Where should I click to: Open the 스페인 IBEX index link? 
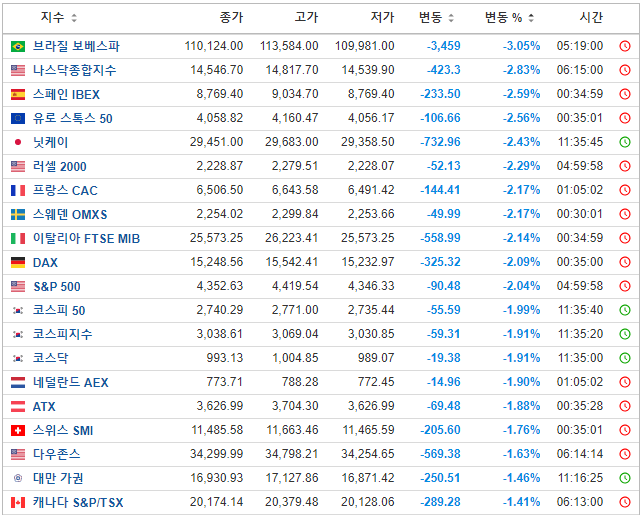point(66,94)
